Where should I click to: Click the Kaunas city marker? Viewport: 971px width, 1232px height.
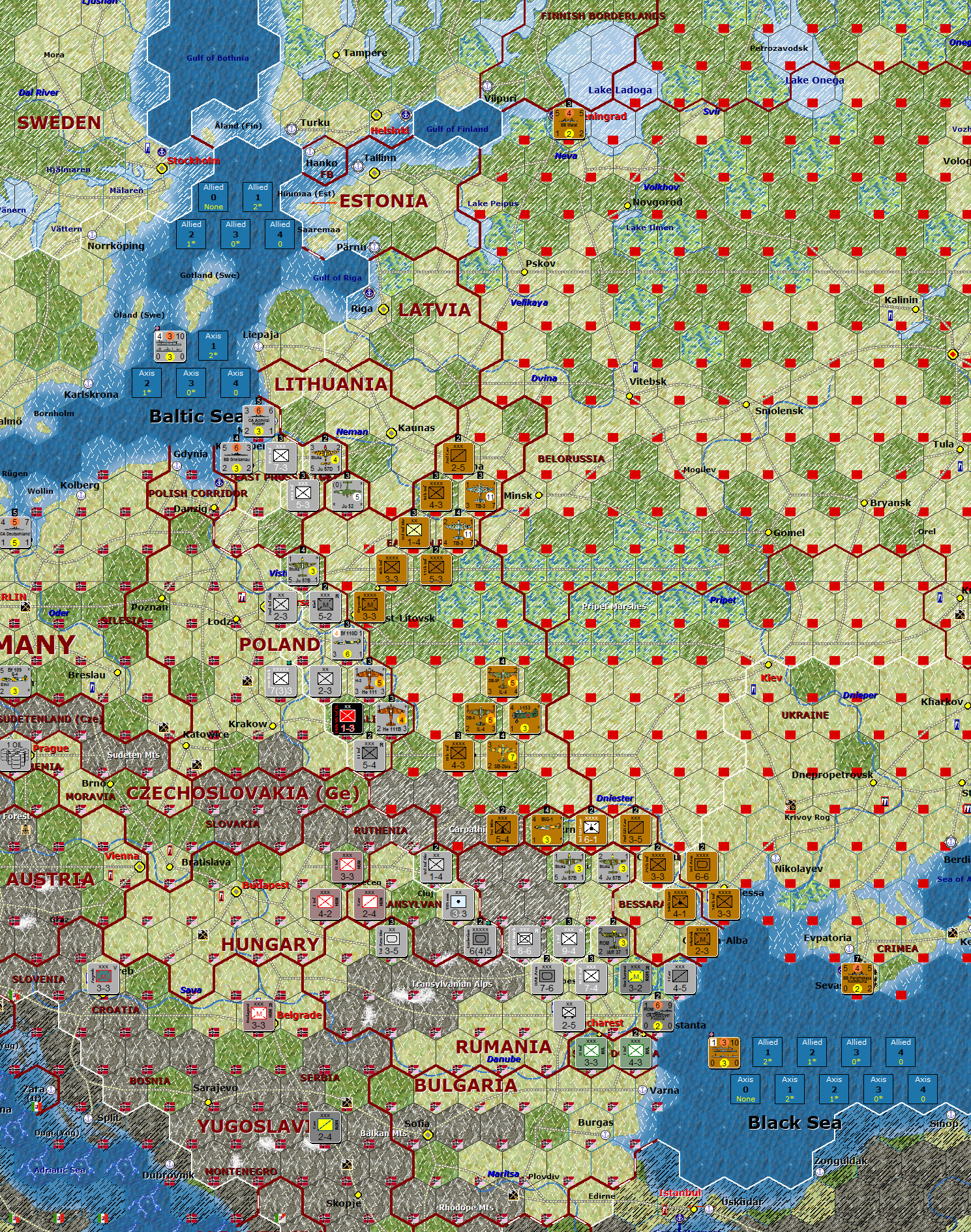click(391, 433)
